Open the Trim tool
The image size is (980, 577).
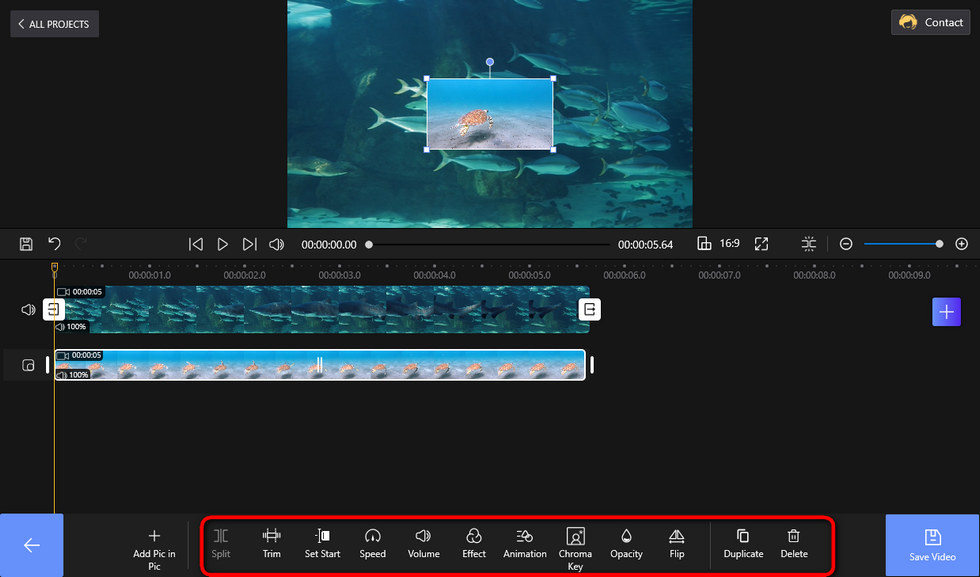[x=271, y=543]
